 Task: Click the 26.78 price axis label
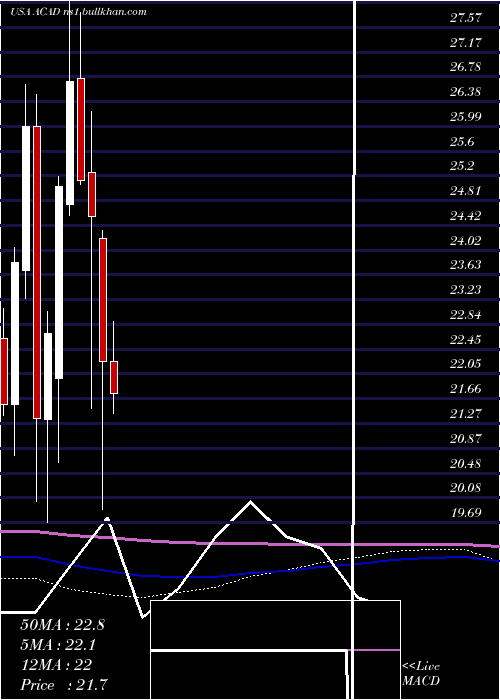coord(466,67)
